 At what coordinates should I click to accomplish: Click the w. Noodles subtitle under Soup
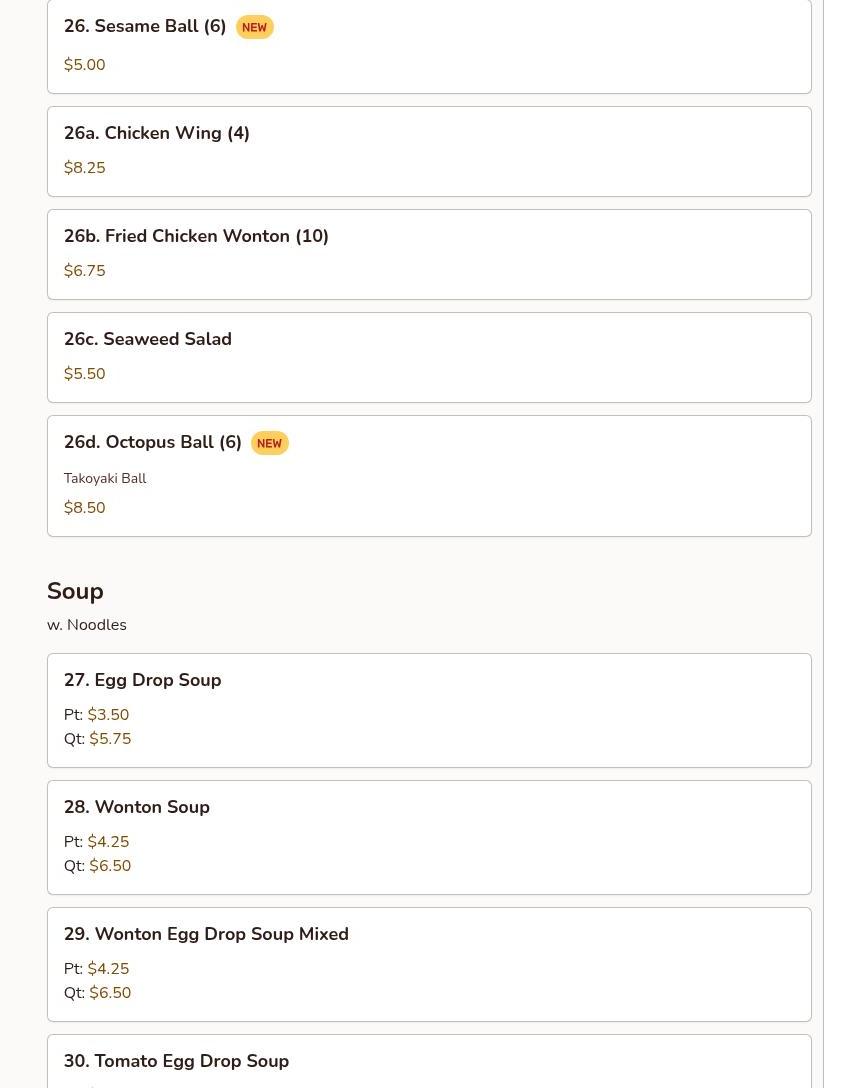tap(87, 624)
